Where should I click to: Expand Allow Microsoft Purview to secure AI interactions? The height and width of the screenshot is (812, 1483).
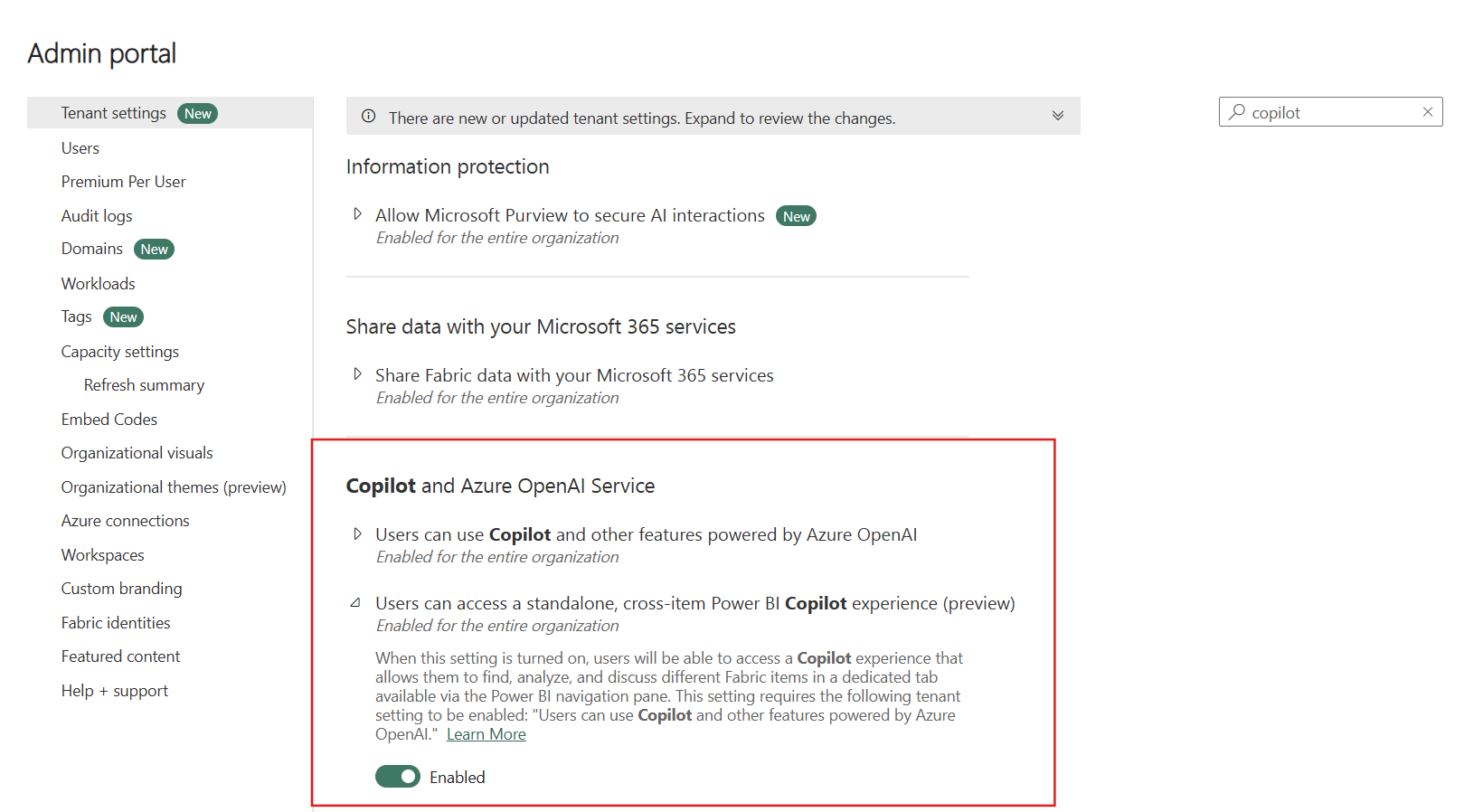tap(358, 214)
